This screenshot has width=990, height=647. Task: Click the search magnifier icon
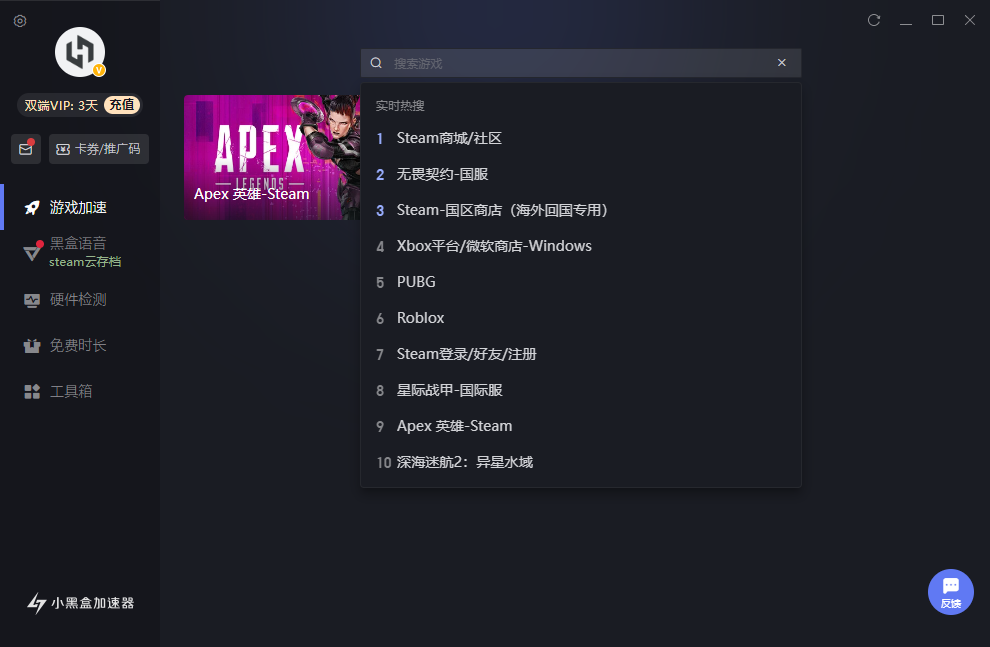pos(376,63)
